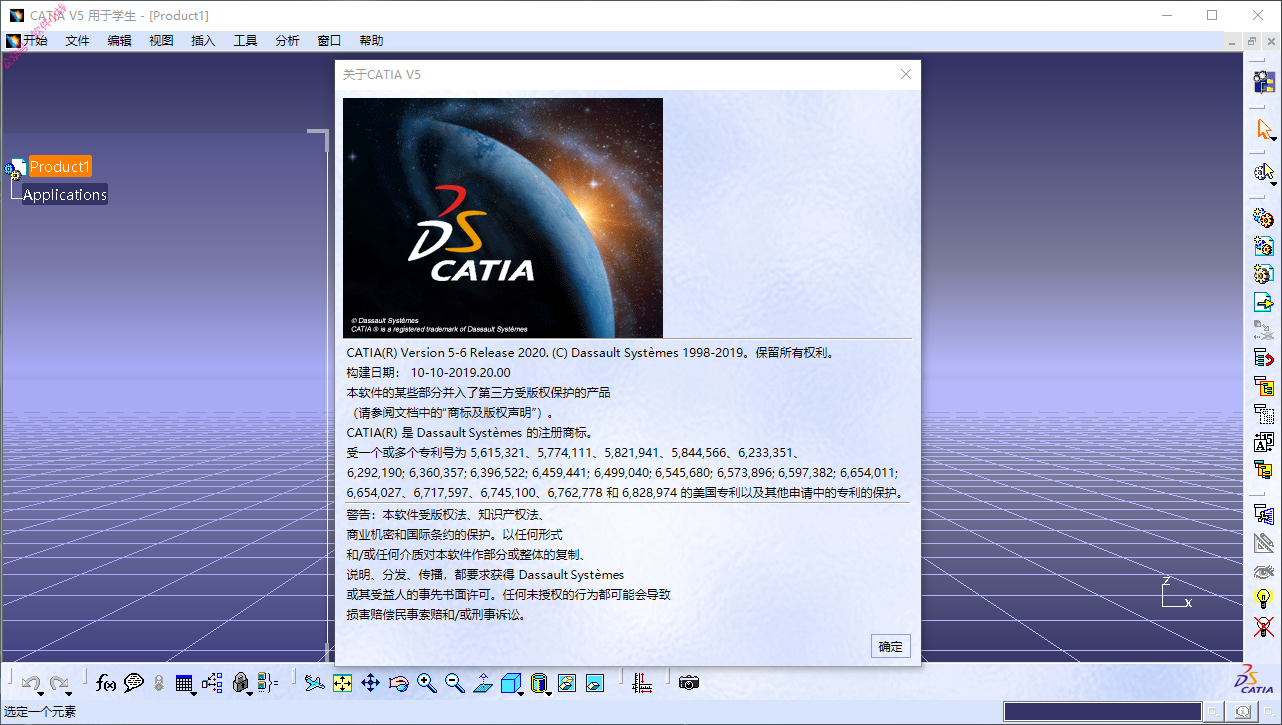Click the equivalent-dimensions bracket icon
This screenshot has width=1282, height=725.
267,683
